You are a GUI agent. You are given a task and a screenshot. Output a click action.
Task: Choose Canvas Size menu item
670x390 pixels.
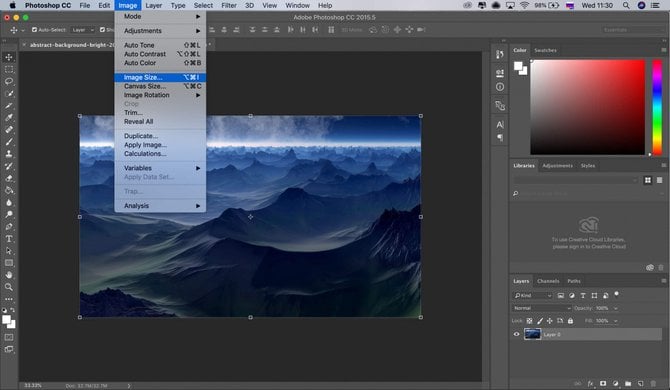[160, 86]
